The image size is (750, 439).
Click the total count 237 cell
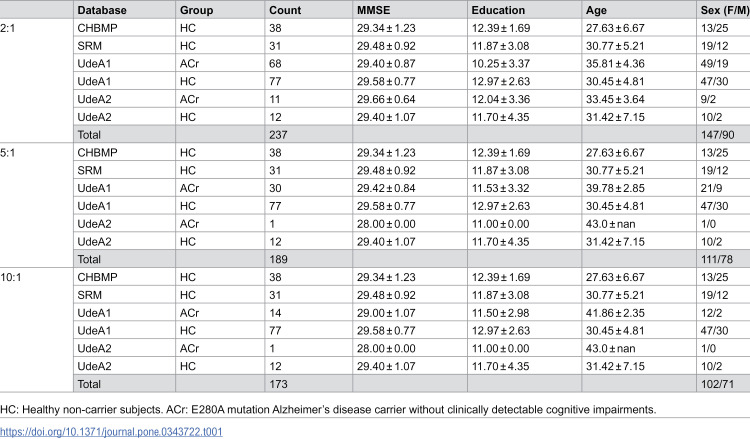pyautogui.click(x=309, y=135)
